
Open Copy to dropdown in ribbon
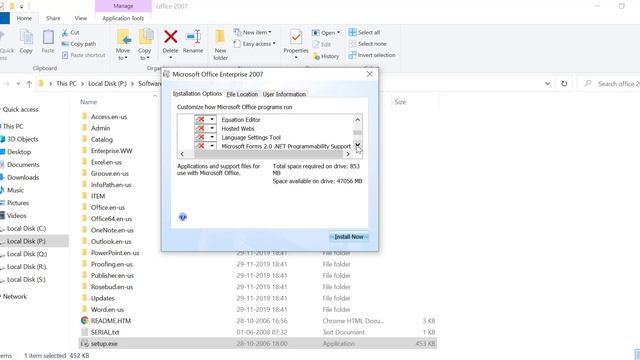[x=144, y=54]
